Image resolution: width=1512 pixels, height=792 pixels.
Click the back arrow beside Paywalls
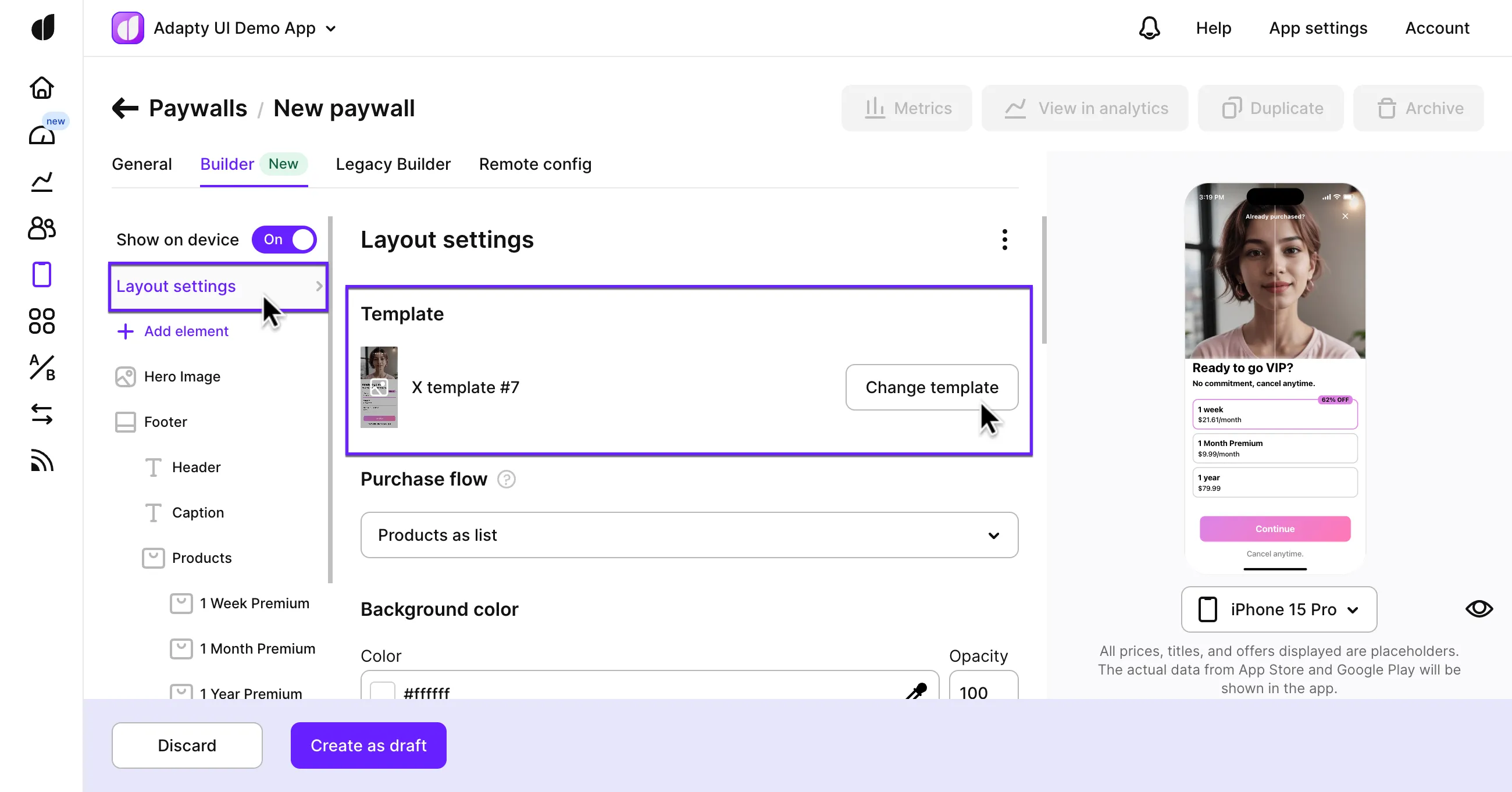click(125, 108)
